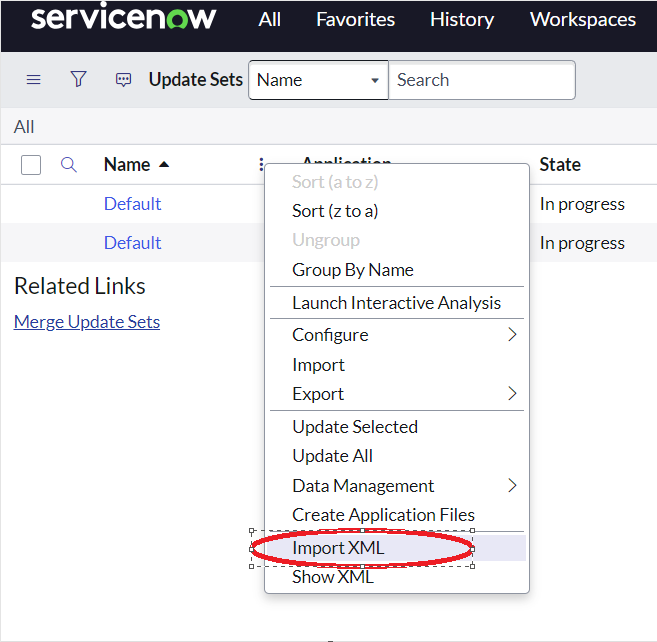Open the Workspaces navigation tab
Viewport: 657px width, 642px height.
[x=582, y=19]
